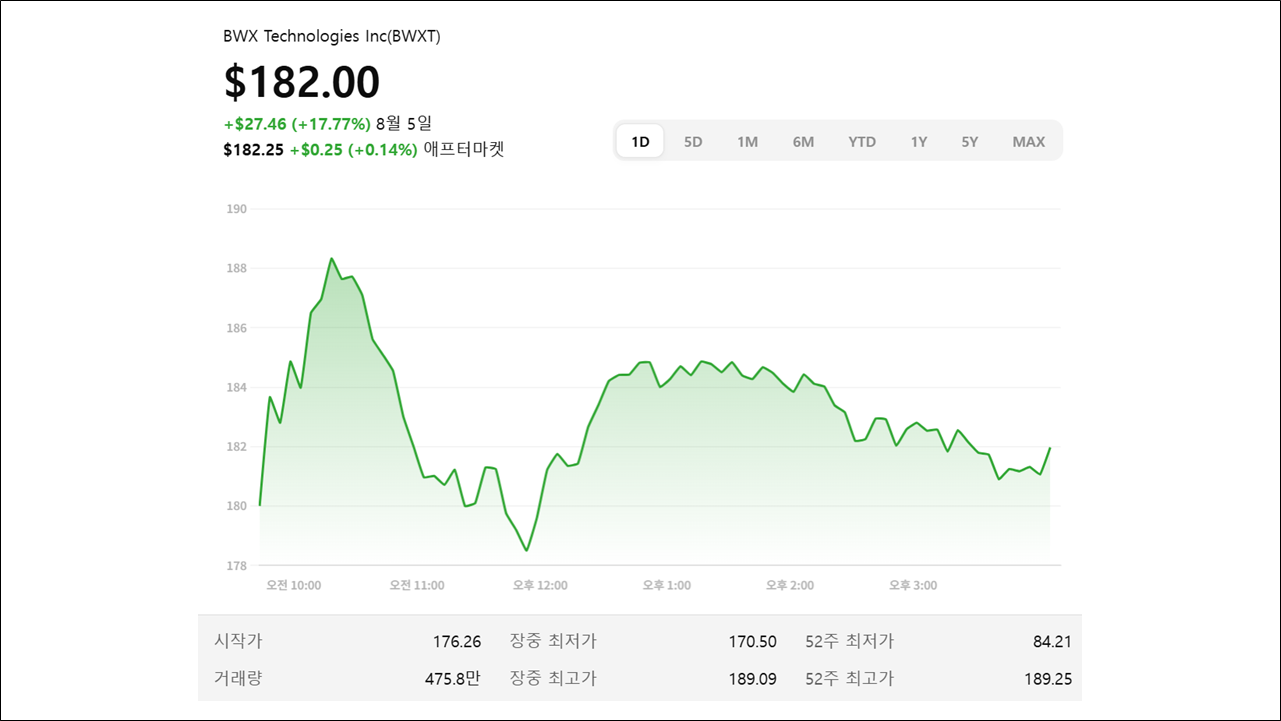Switch chart to 1M range
Viewport: 1281px width, 721px height.
tap(747, 141)
